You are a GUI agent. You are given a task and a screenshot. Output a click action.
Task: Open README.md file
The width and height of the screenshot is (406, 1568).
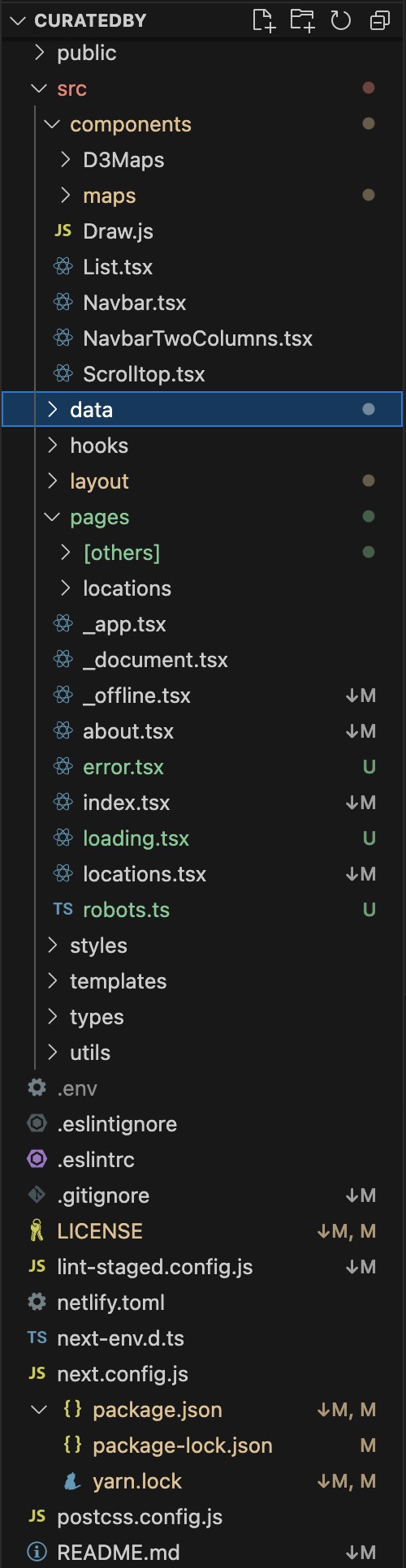coord(203,1553)
